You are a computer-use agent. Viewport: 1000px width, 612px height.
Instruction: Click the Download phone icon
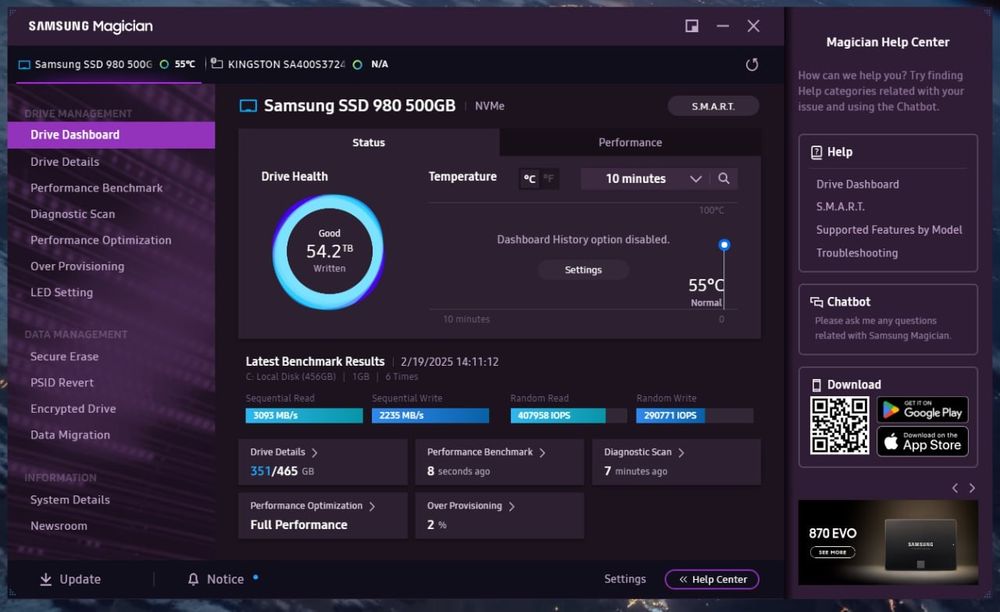coord(816,385)
